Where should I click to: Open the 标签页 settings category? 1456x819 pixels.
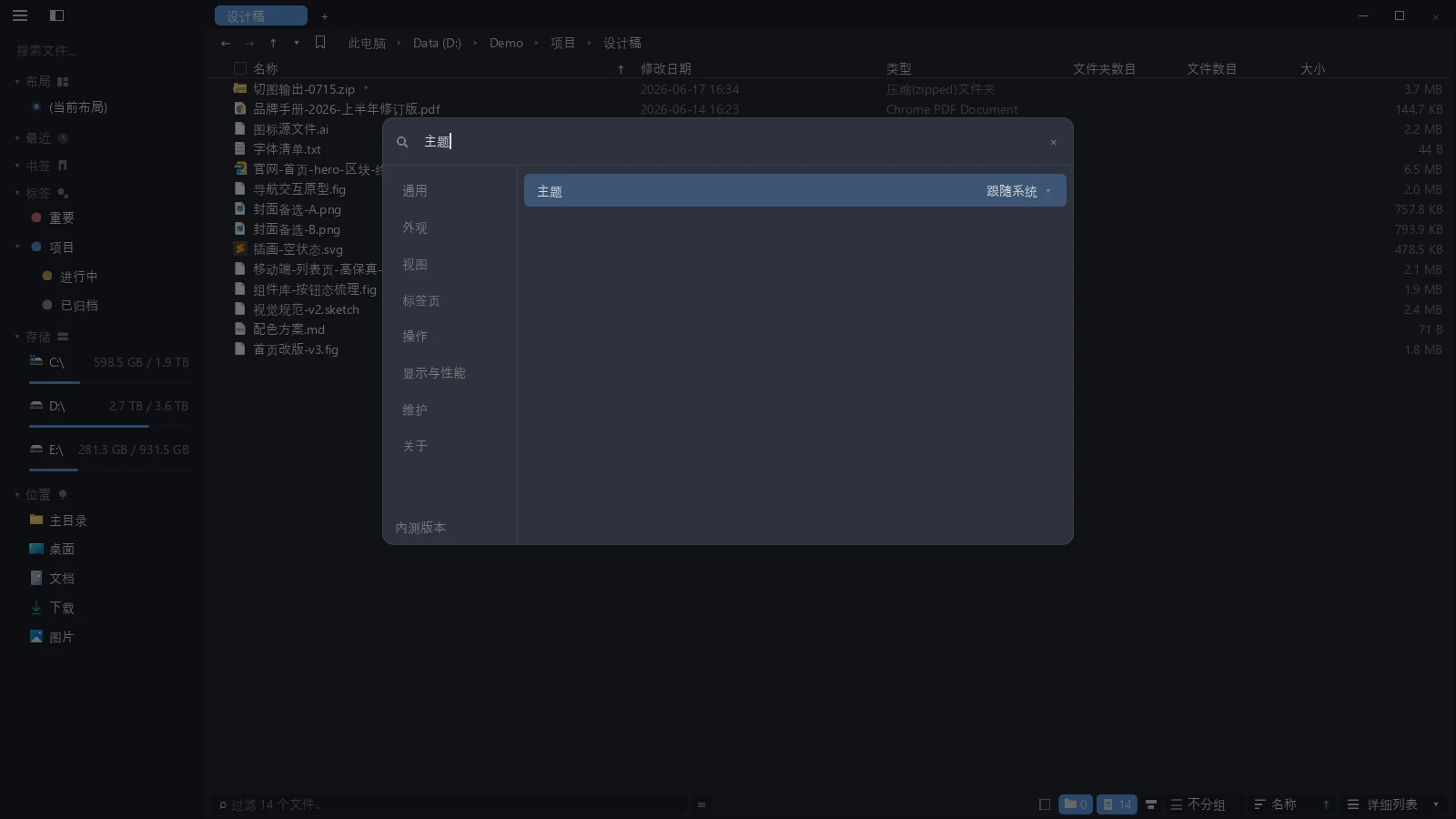[x=421, y=300]
